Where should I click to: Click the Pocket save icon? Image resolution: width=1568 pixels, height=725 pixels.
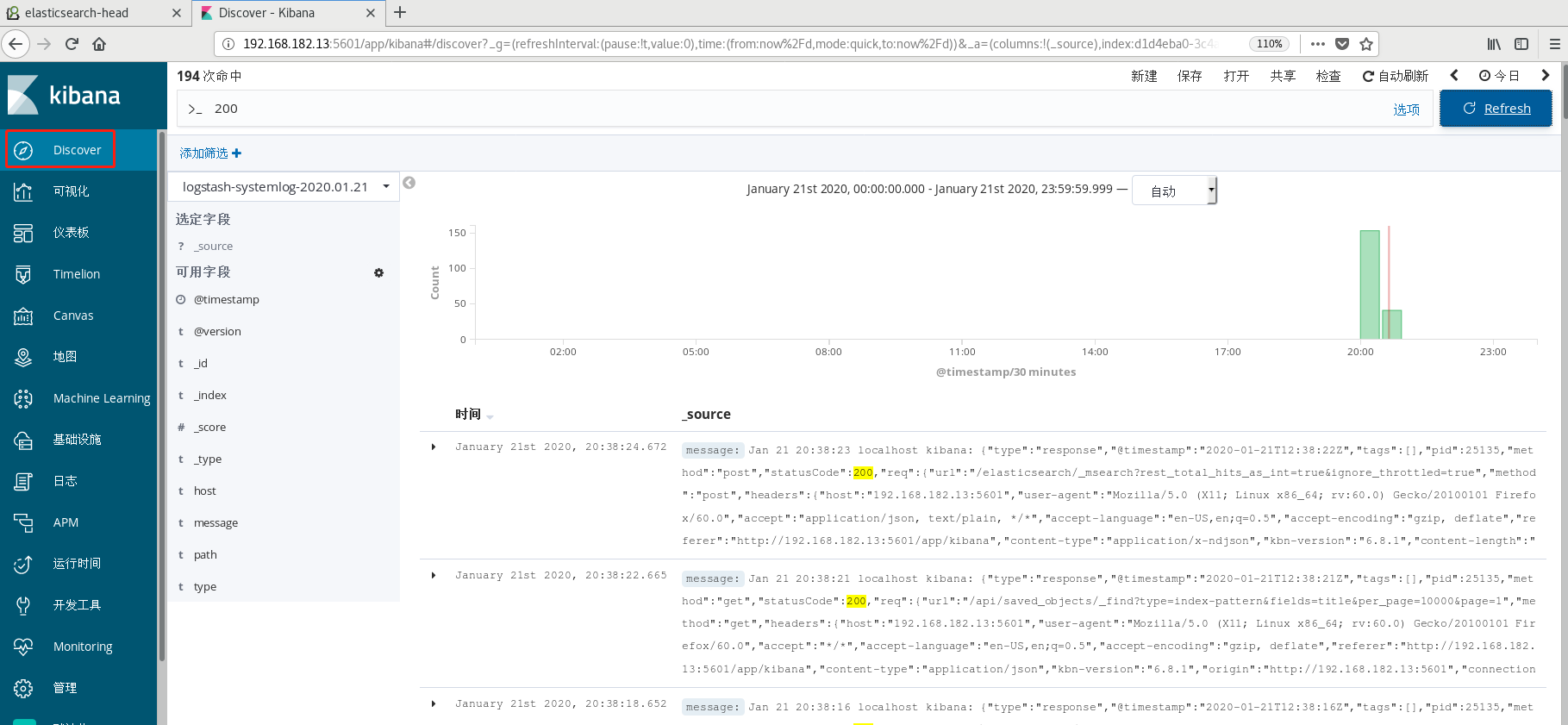tap(1342, 44)
